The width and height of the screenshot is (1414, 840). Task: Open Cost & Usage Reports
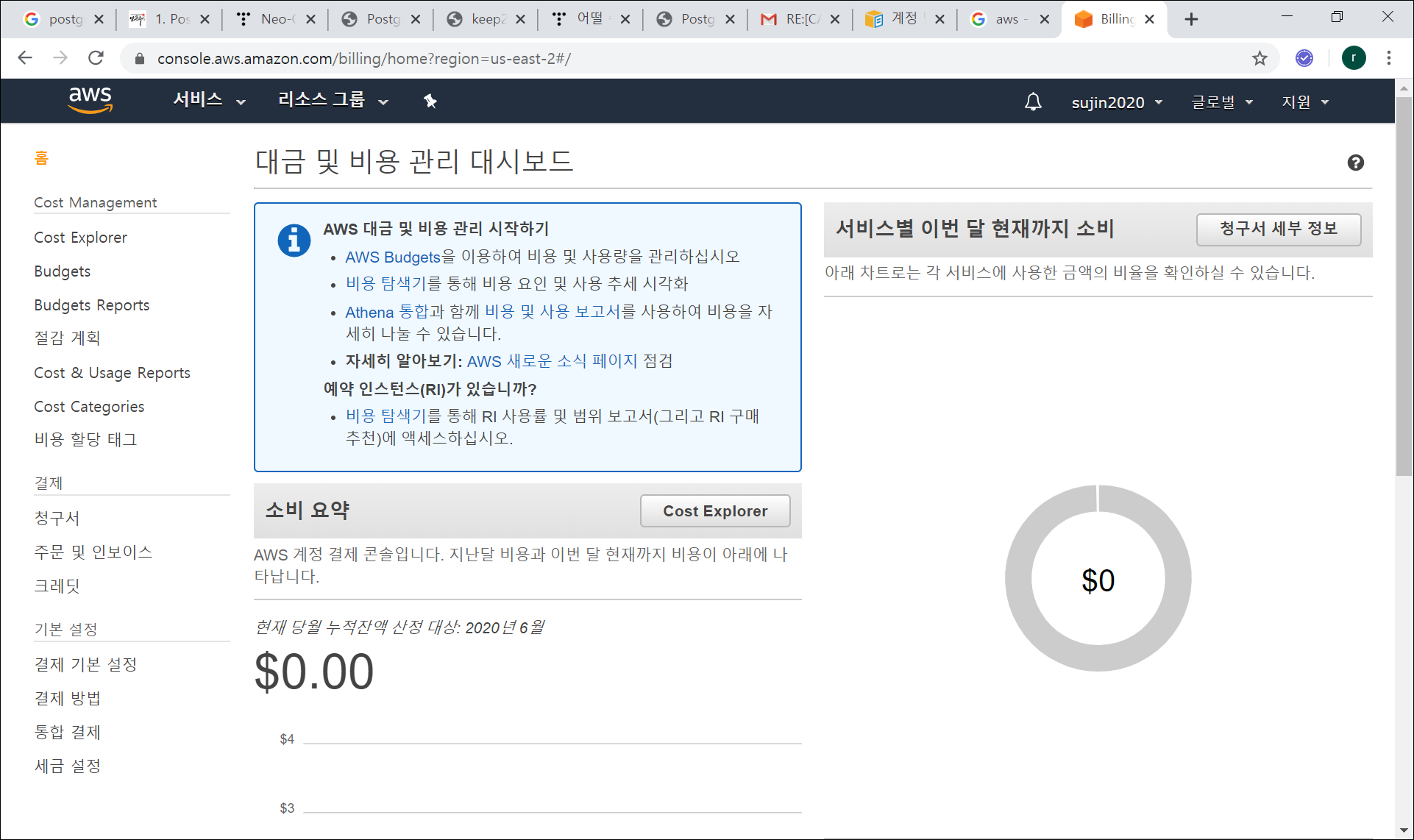click(x=112, y=373)
